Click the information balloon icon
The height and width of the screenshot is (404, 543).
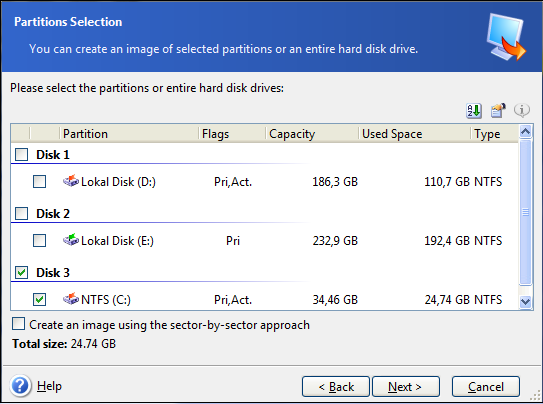point(522,110)
